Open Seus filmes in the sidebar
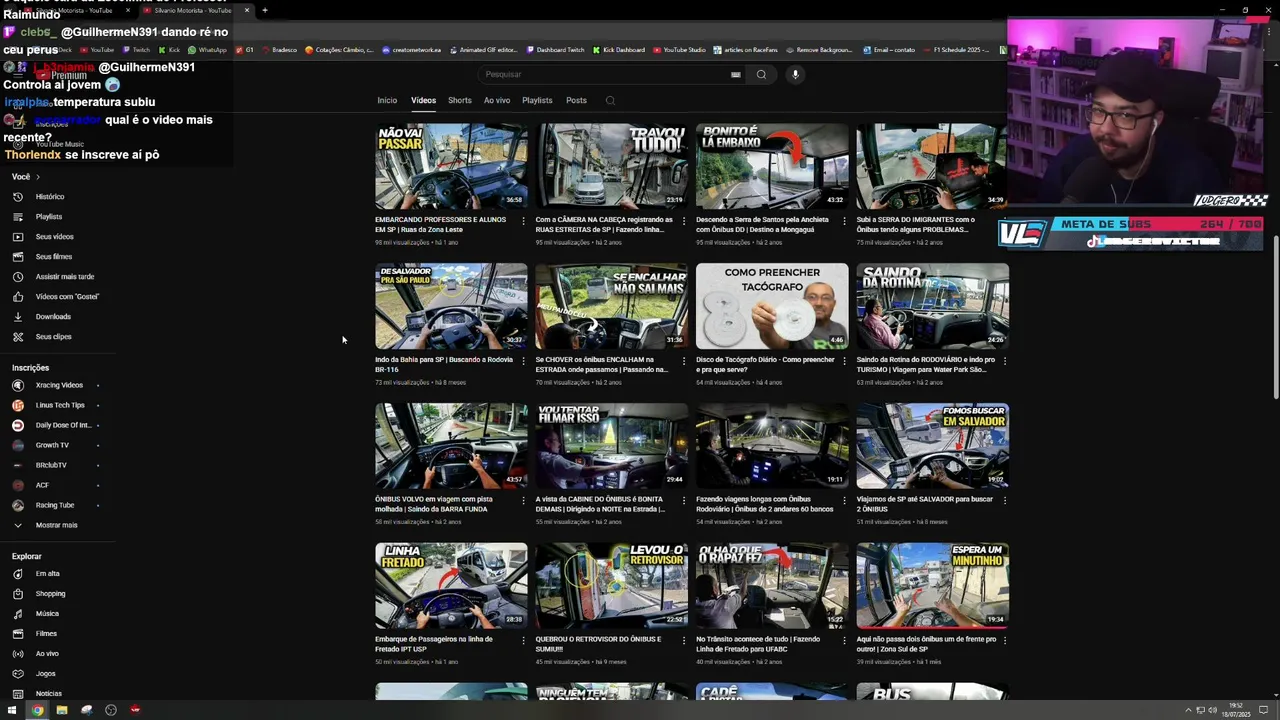The width and height of the screenshot is (1280, 720). [54, 257]
